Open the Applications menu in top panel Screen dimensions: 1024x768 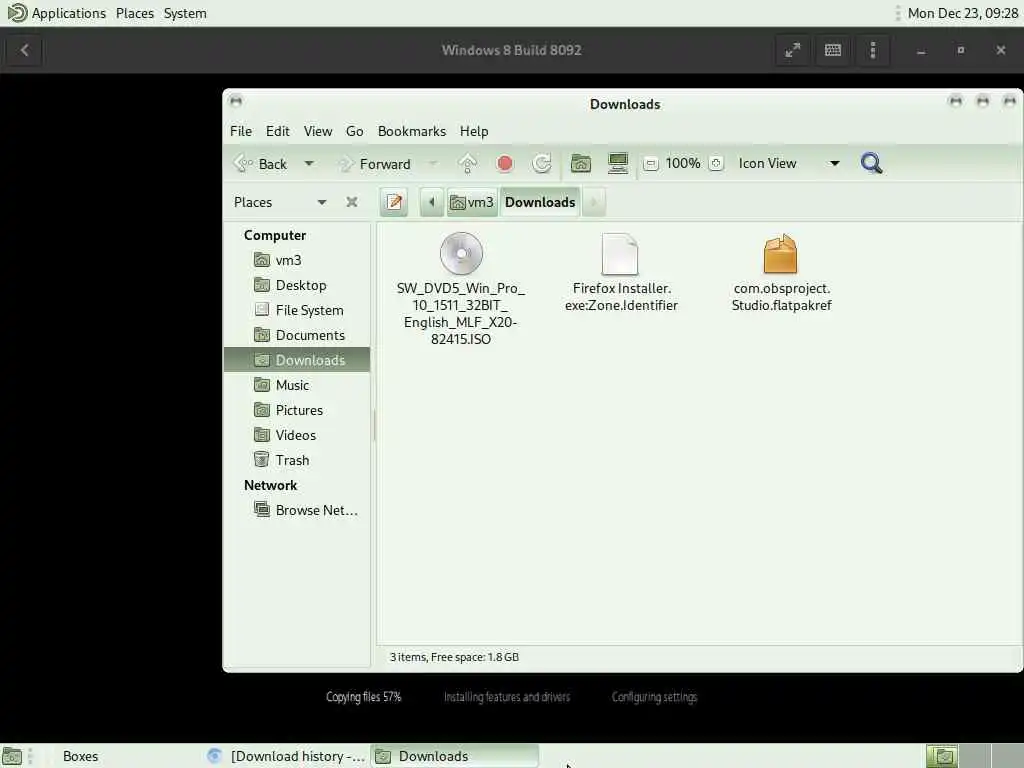(57, 13)
